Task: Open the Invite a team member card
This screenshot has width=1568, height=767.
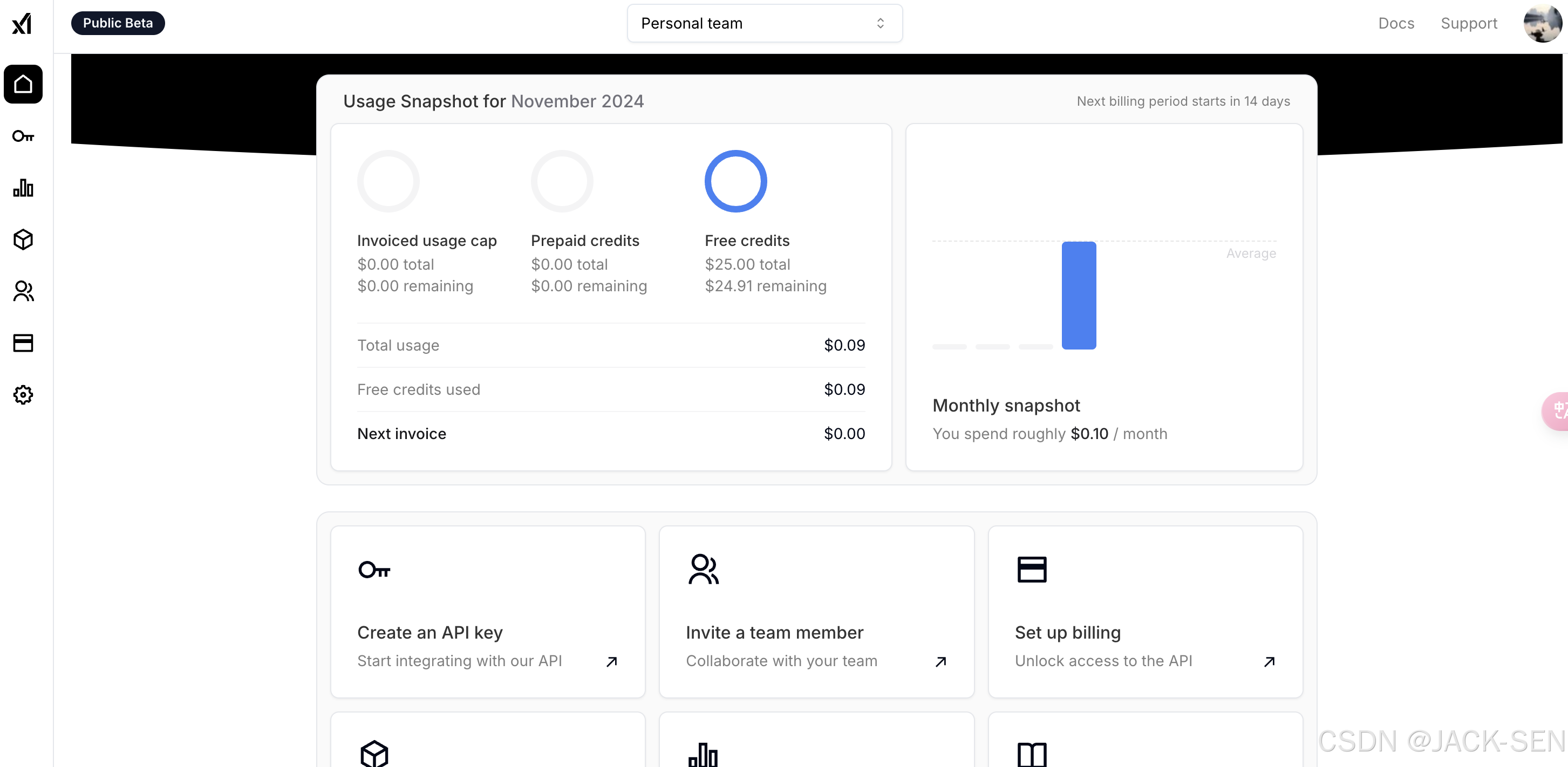Action: pyautogui.click(x=816, y=611)
